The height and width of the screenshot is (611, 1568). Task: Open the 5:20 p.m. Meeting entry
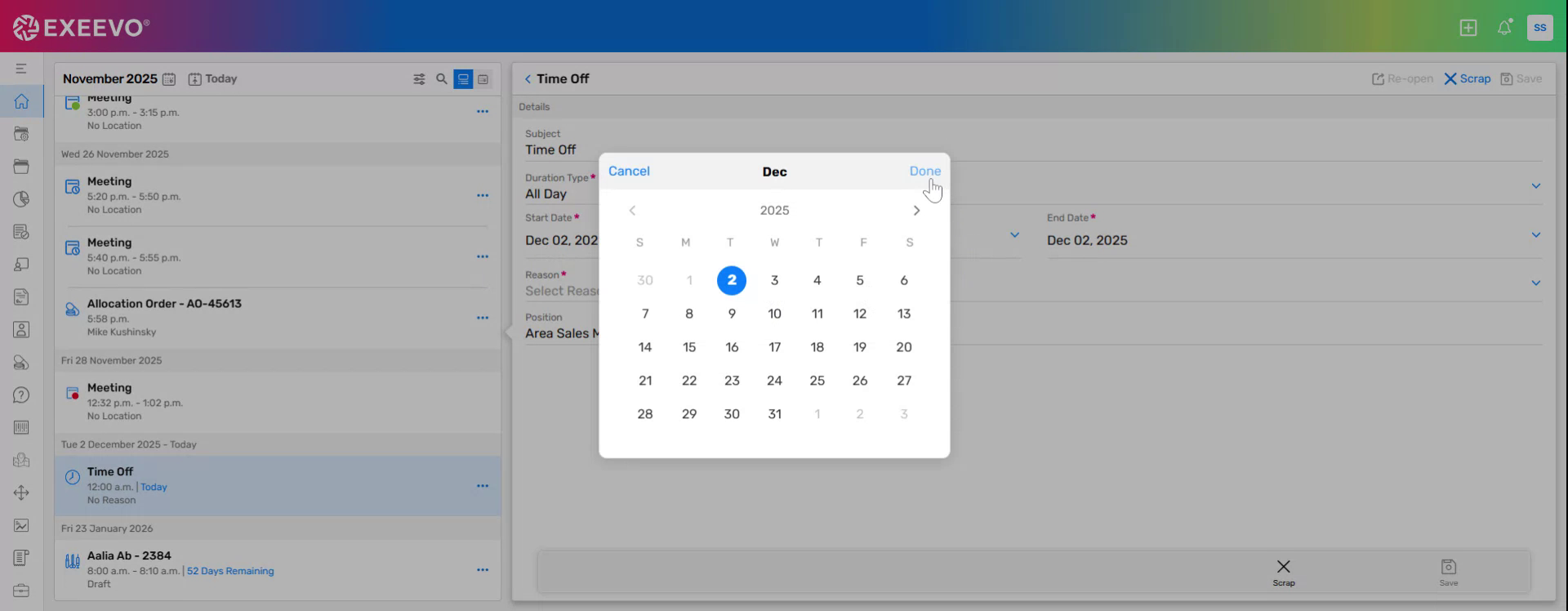(x=278, y=195)
